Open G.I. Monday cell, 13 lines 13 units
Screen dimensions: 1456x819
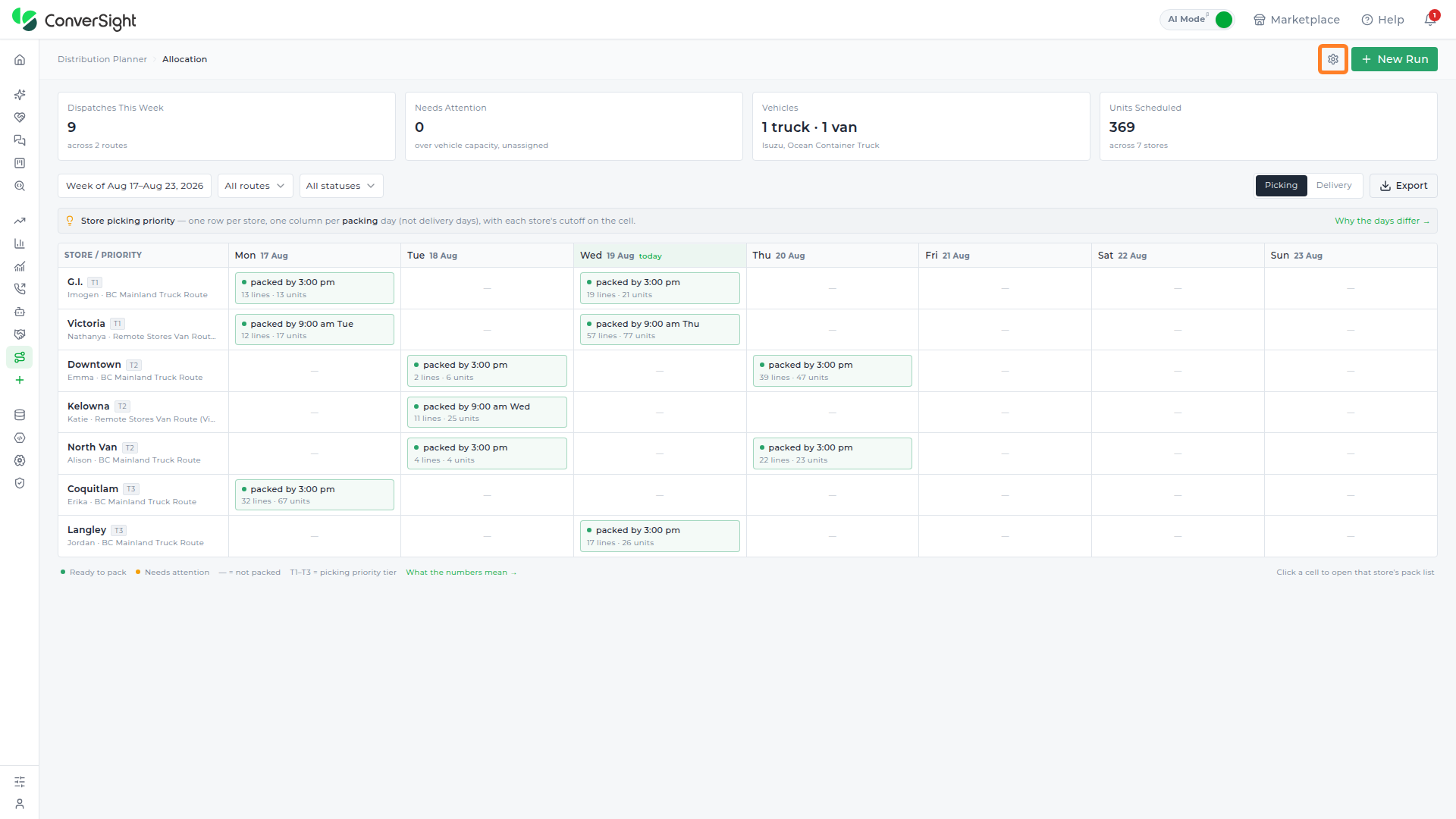(314, 288)
